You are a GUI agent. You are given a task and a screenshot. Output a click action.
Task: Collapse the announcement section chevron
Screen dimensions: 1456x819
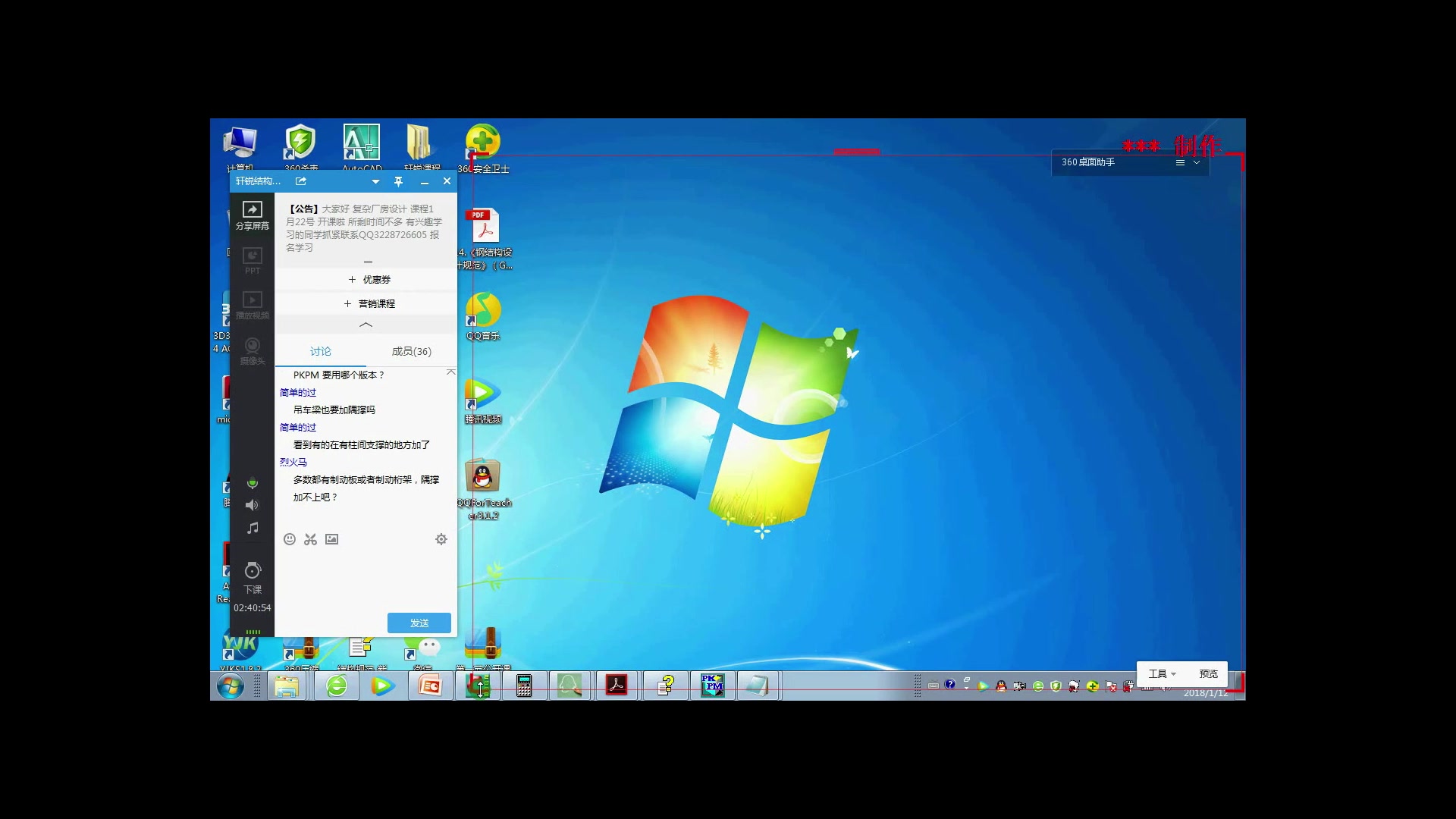365,324
